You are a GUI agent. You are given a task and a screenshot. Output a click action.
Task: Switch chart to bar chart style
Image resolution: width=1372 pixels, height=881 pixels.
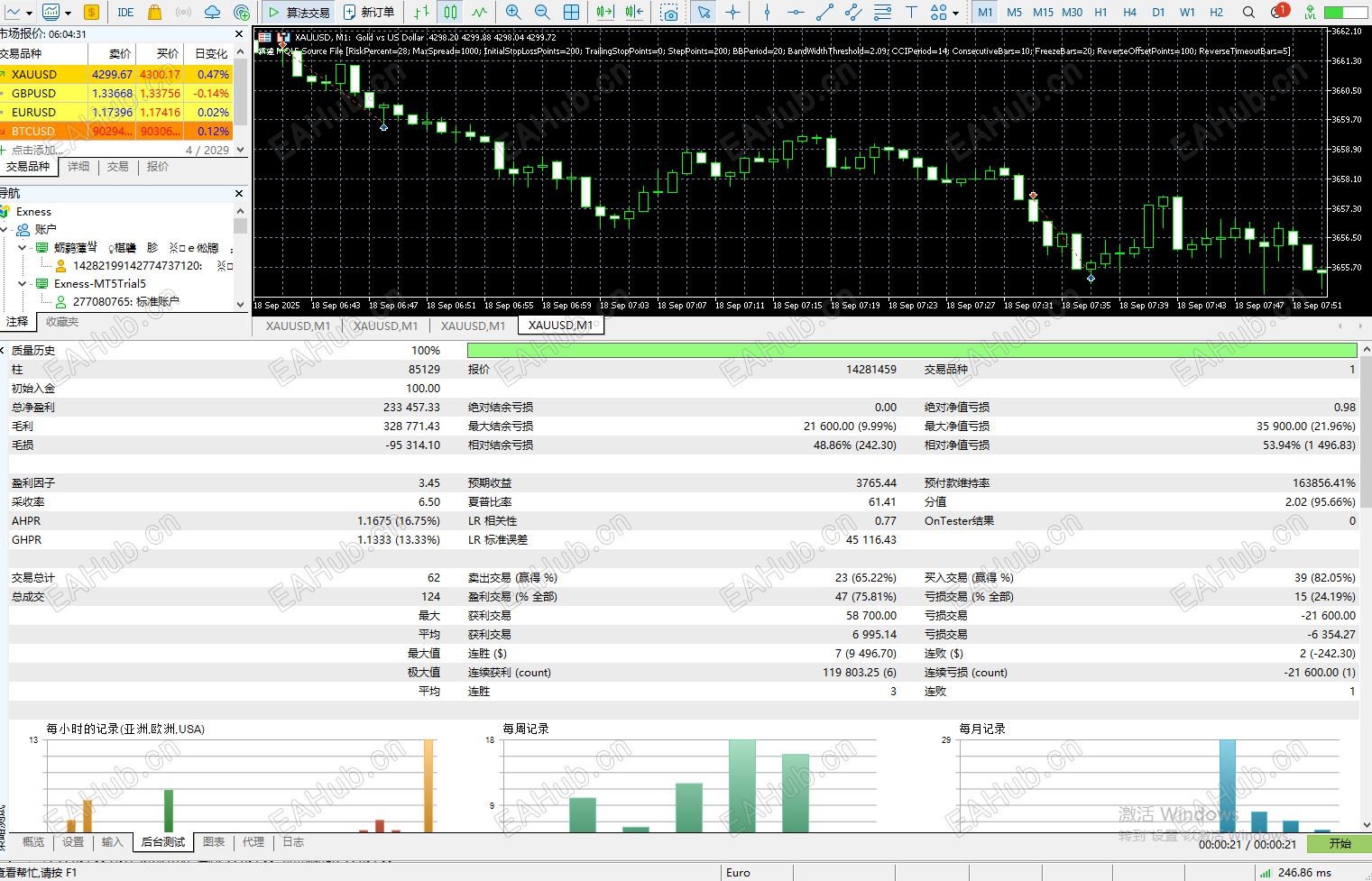click(422, 13)
